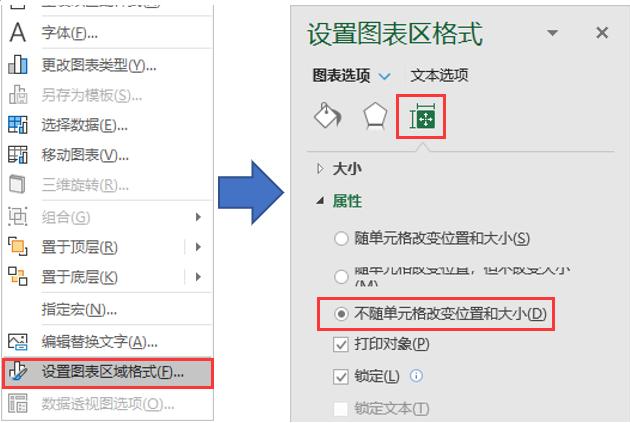The image size is (630, 423).
Task: Click the grayed 数据透视图选项(O)... entry
Action: click(108, 404)
